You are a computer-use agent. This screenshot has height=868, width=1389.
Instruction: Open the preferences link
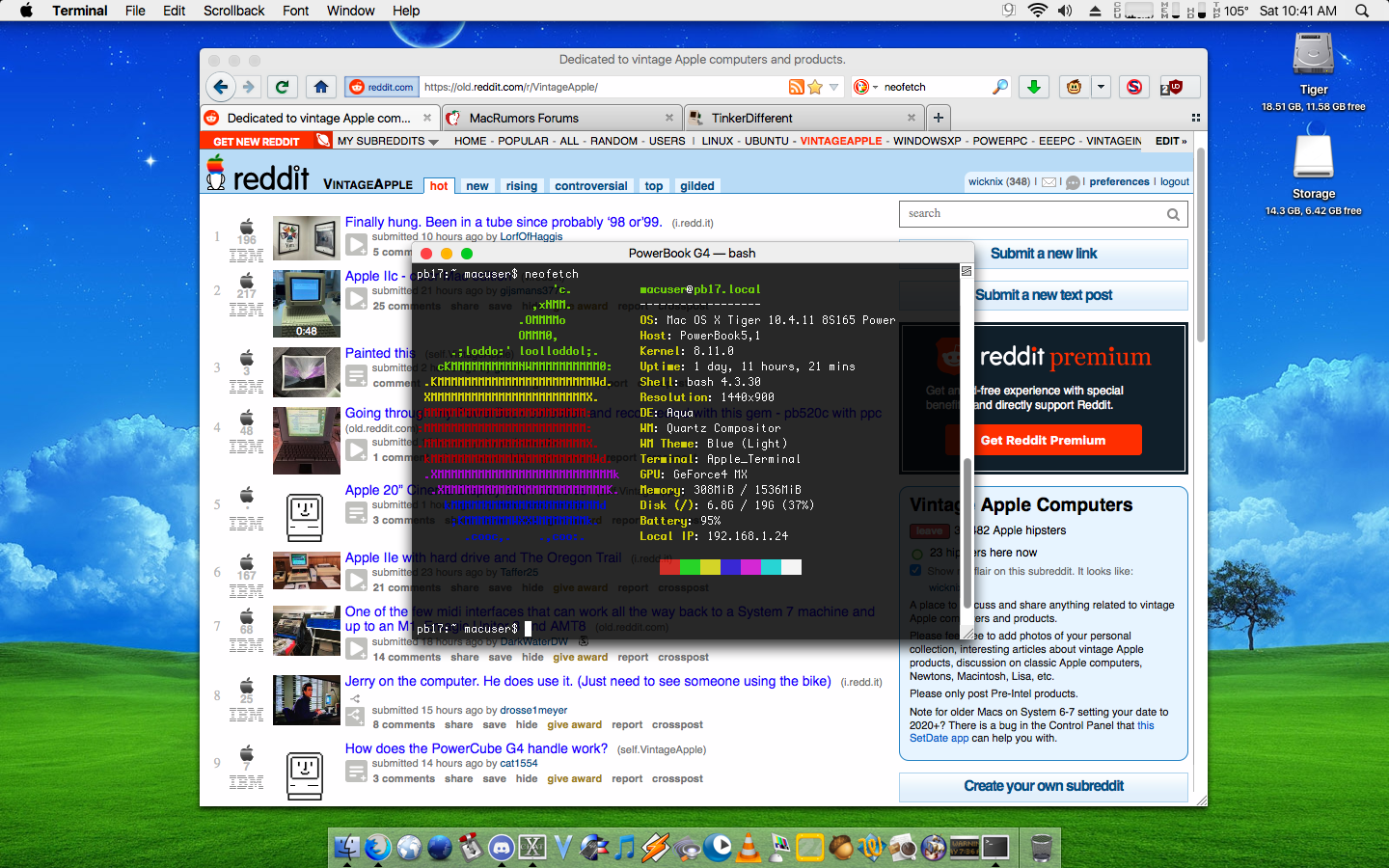(1119, 181)
